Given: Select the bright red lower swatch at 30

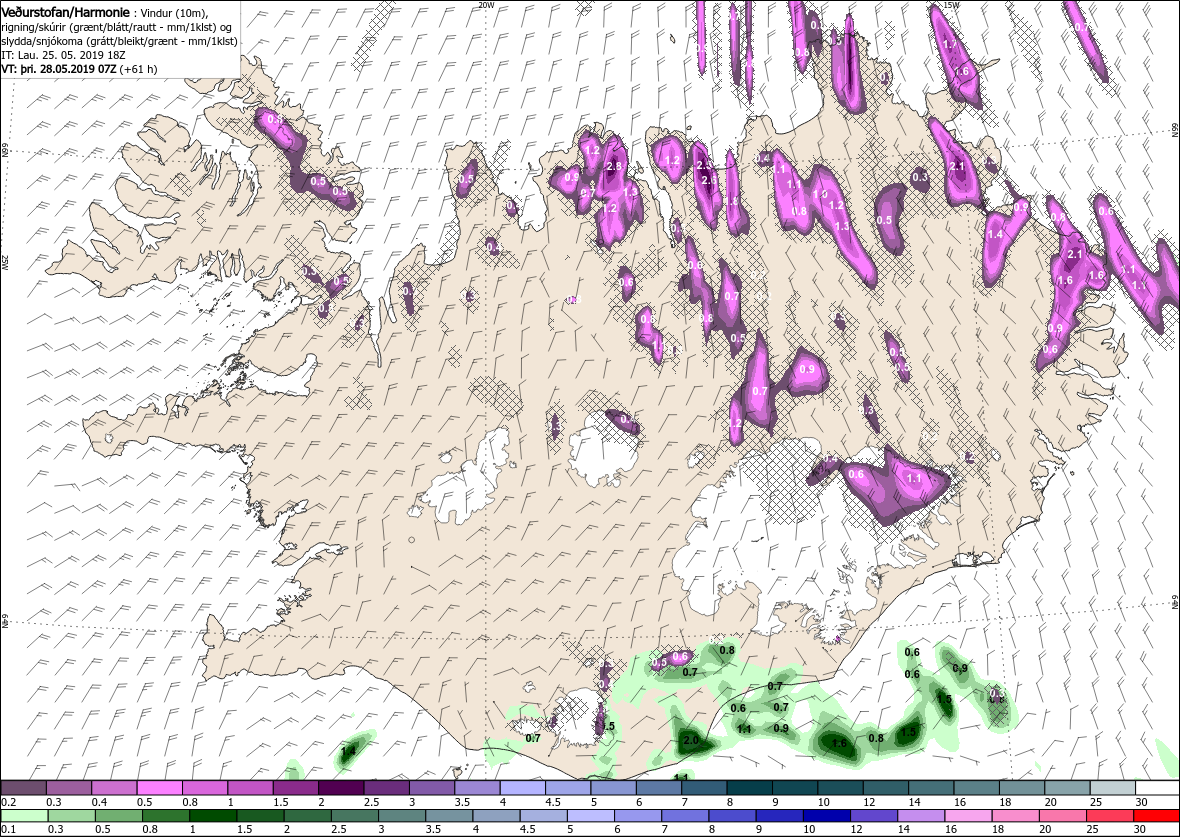Looking at the screenshot, I should 1156,817.
